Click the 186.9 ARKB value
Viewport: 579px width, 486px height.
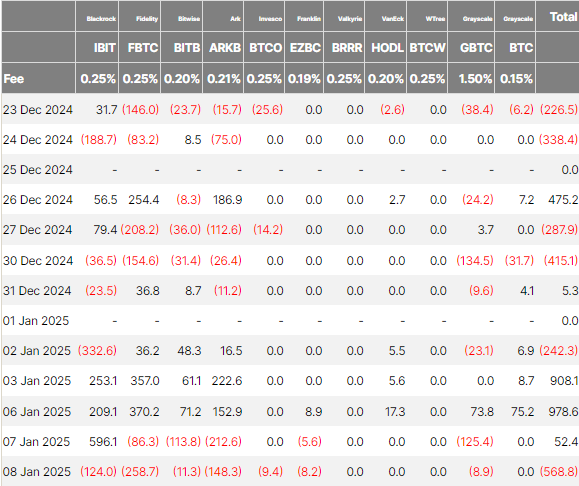(x=227, y=199)
